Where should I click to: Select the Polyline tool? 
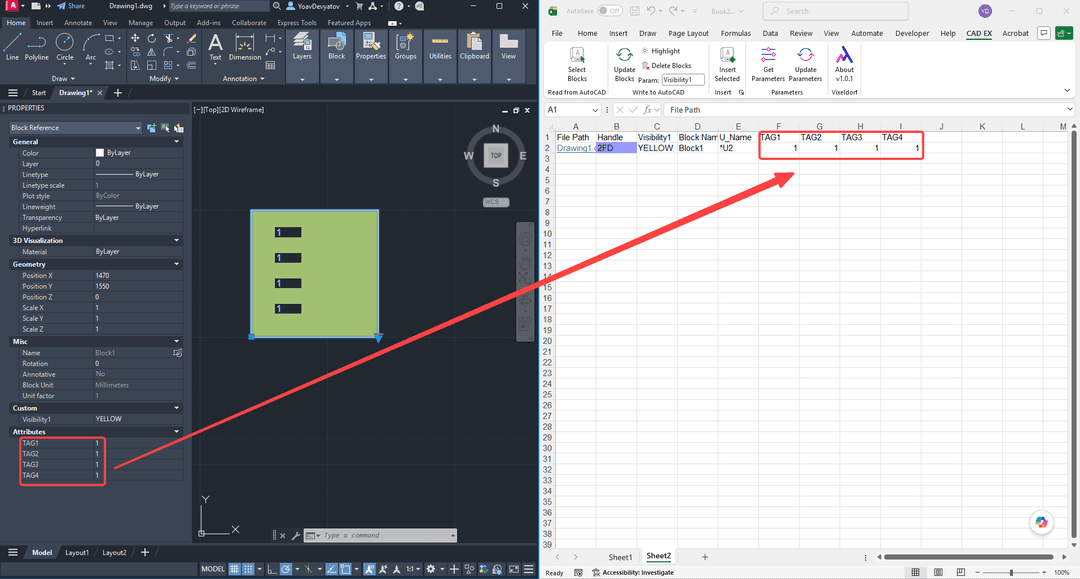tap(37, 48)
